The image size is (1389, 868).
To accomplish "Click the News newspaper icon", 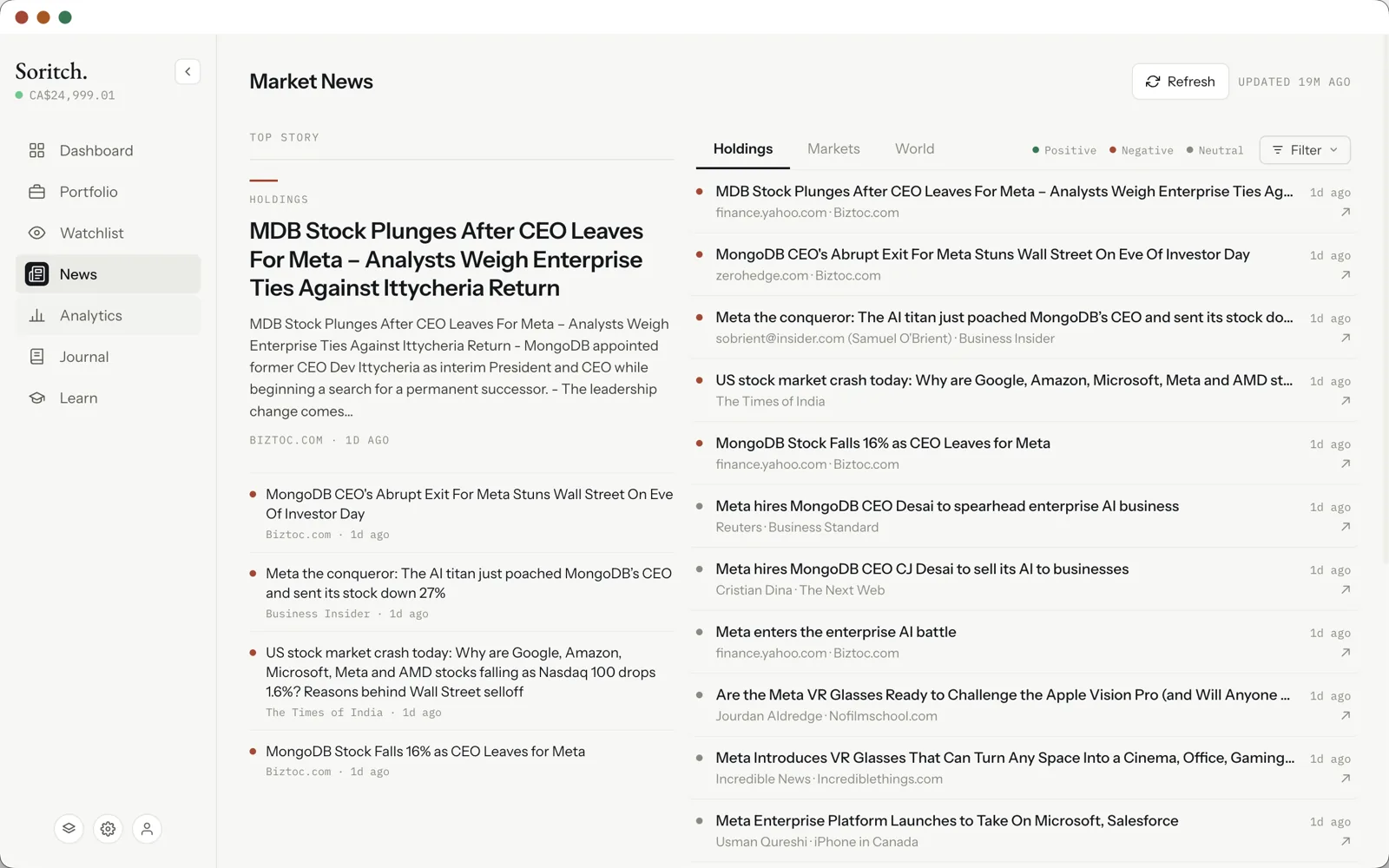I will pos(36,274).
